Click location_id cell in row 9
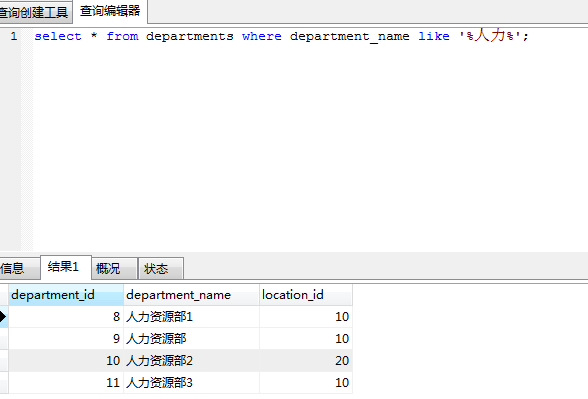588x399 pixels. 306,339
